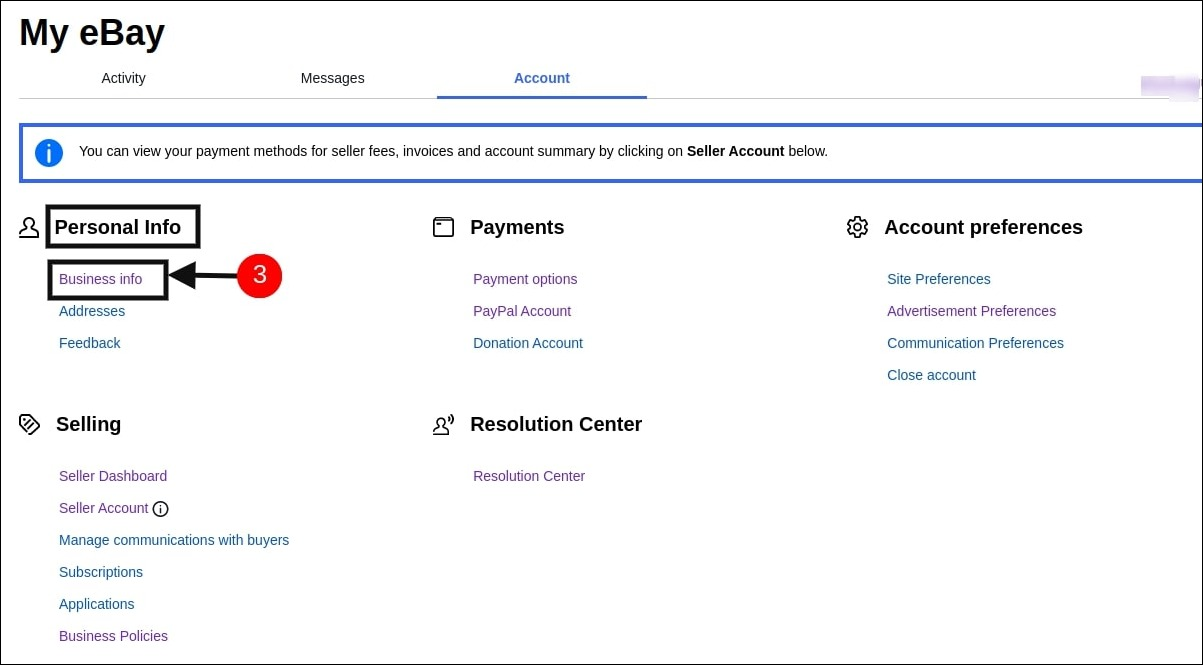Go to Addresses
Image resolution: width=1203 pixels, height=665 pixels.
pyautogui.click(x=92, y=311)
